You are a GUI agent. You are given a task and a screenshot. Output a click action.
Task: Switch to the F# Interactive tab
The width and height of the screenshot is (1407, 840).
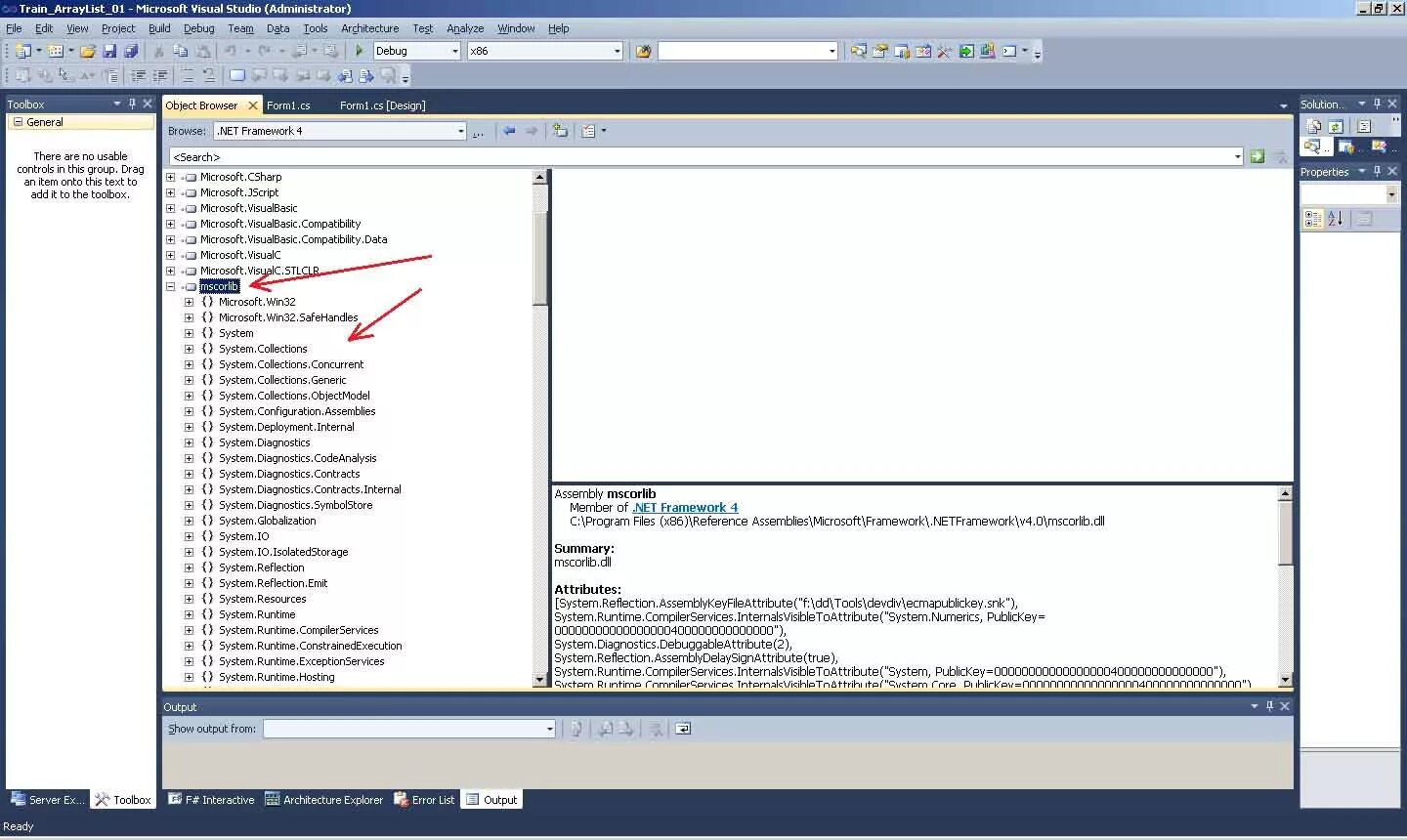click(x=211, y=799)
